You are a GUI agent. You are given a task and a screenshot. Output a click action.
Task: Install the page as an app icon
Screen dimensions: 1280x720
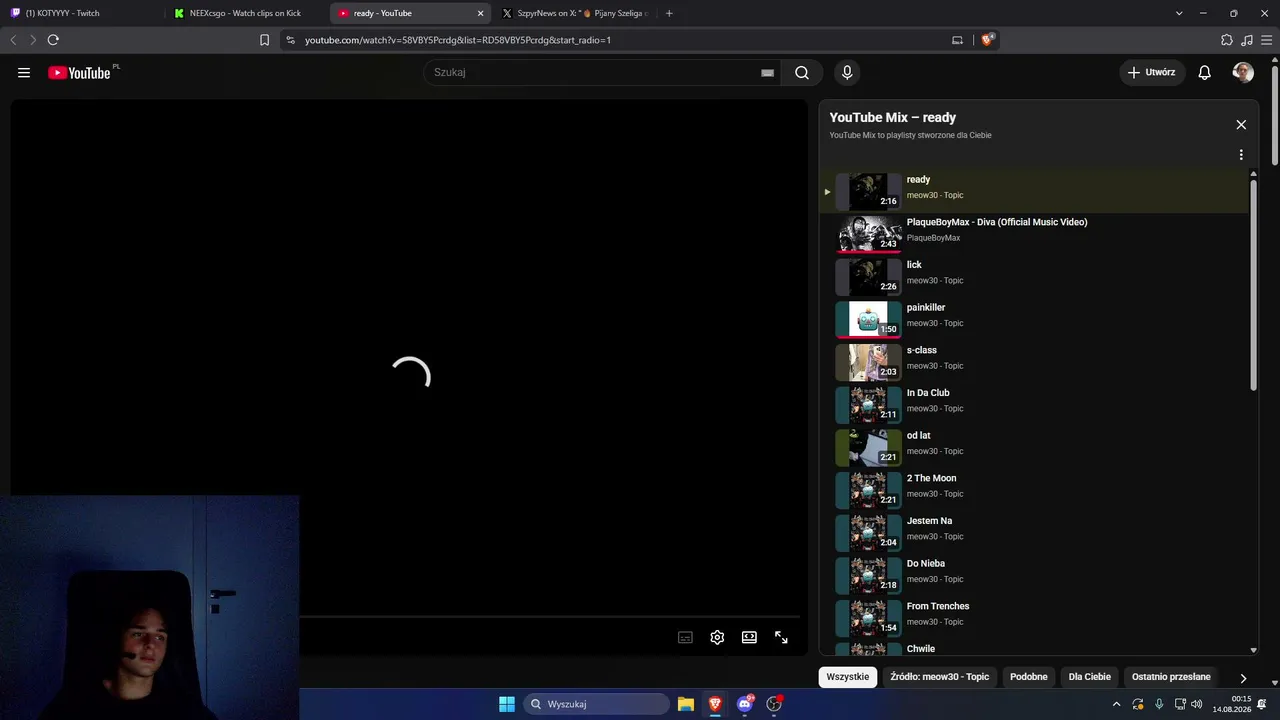pos(957,40)
